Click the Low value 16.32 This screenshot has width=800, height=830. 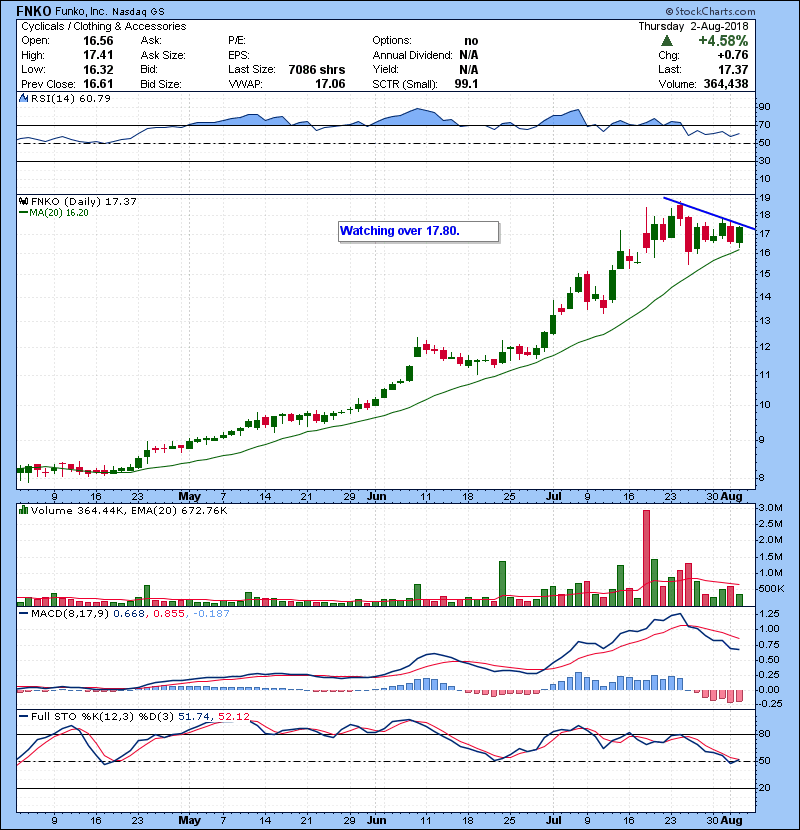98,69
